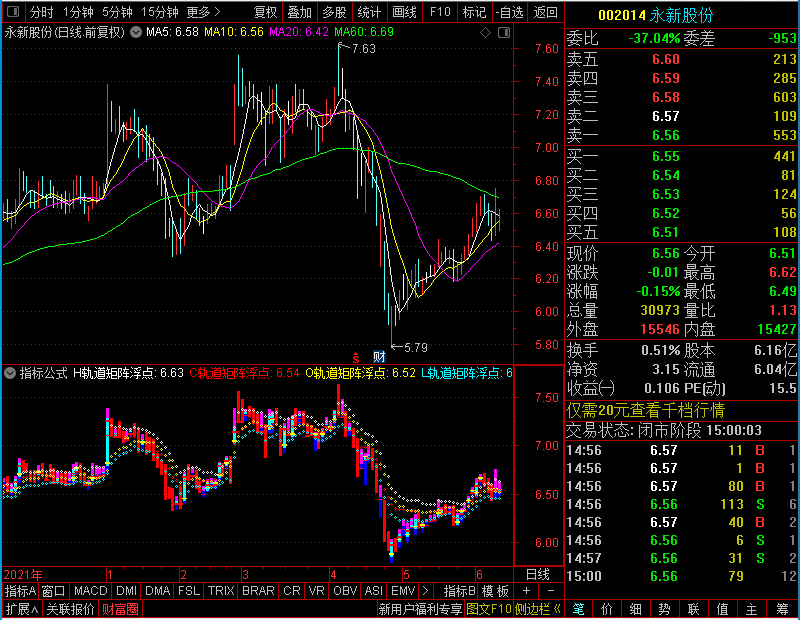Switch to 指标A indicator group
Viewport: 800px width, 620px height.
(20, 591)
